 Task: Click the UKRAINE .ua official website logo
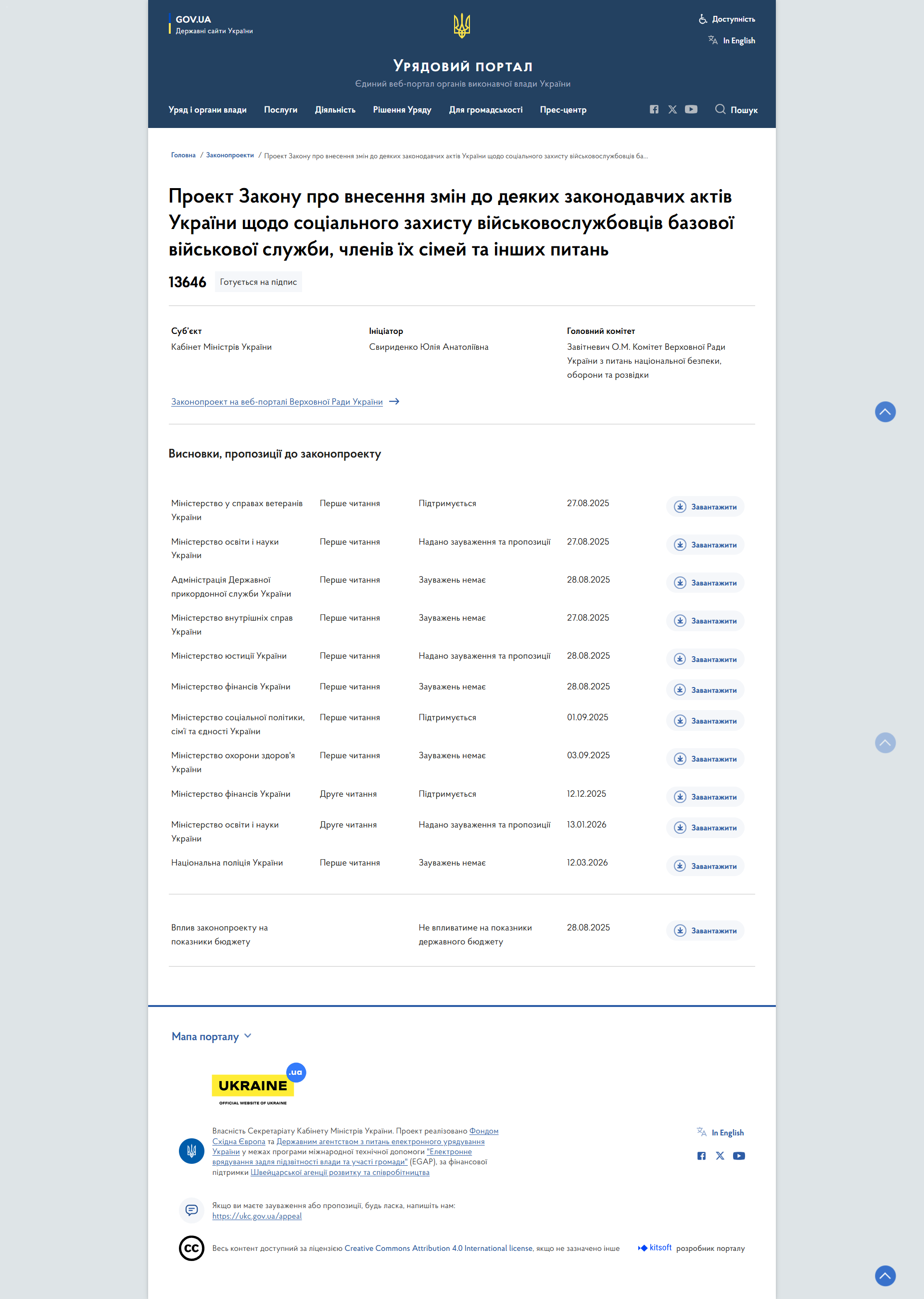[259, 1084]
